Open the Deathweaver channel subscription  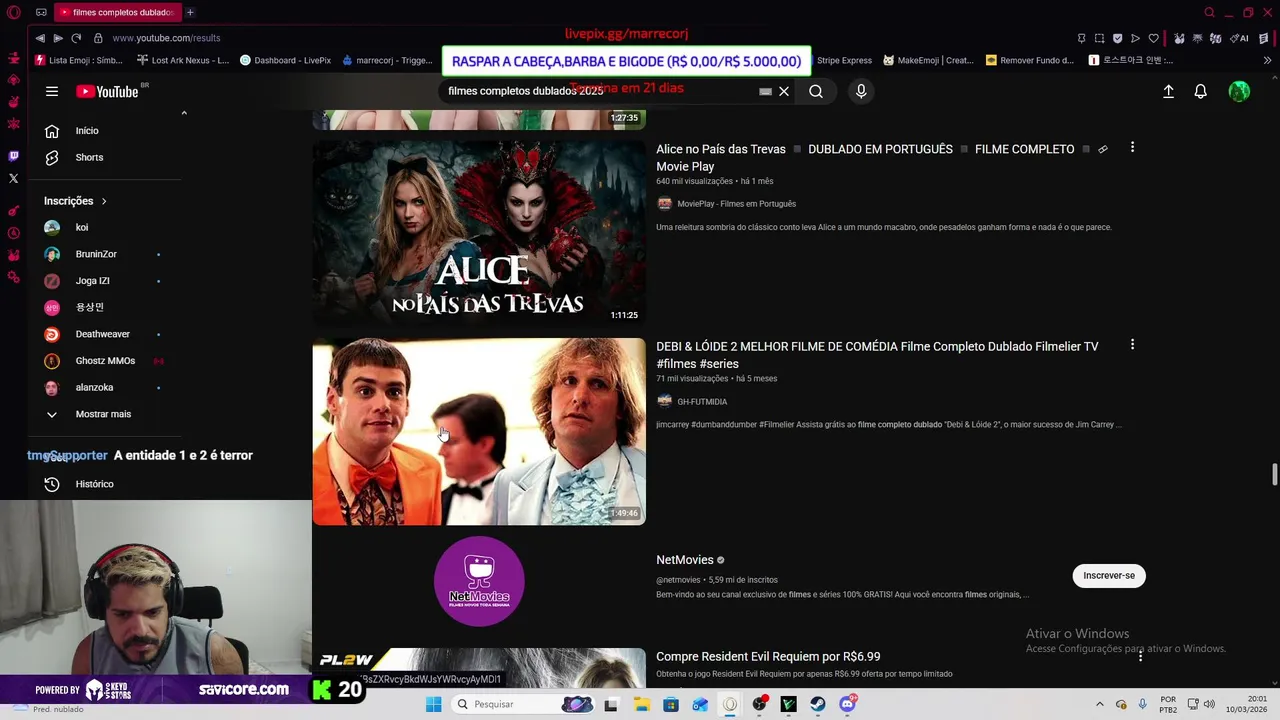point(105,334)
